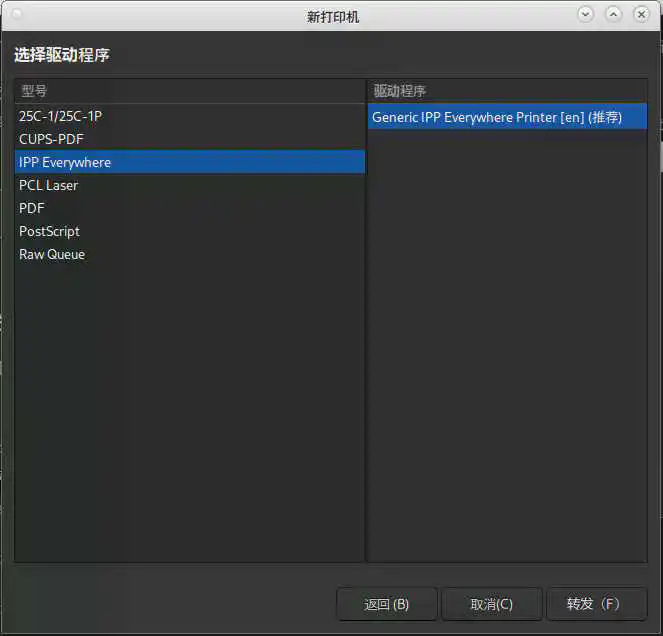Cancel with the 取消(C) button
The image size is (663, 636).
click(x=492, y=604)
